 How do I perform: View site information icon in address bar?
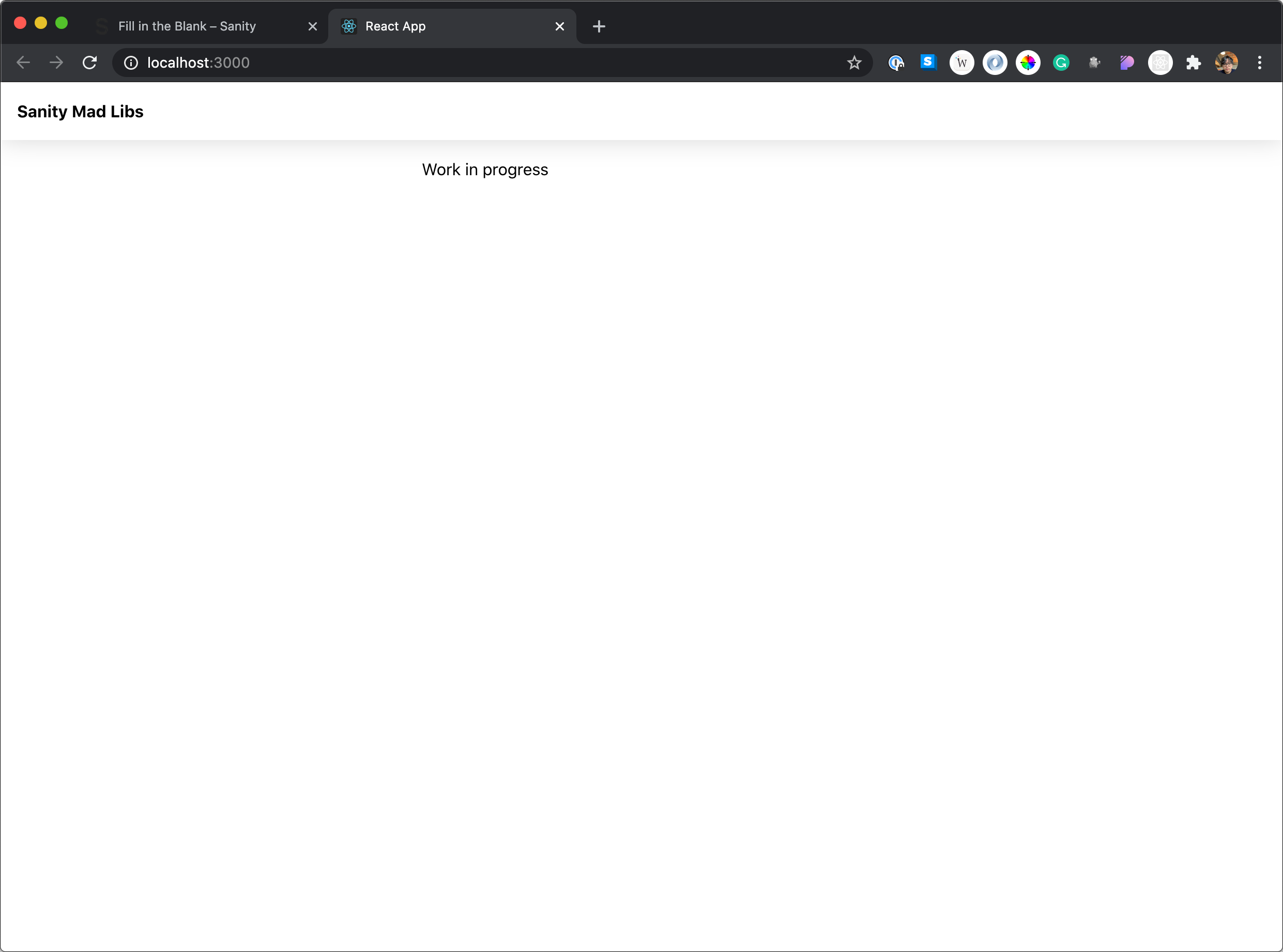[131, 63]
